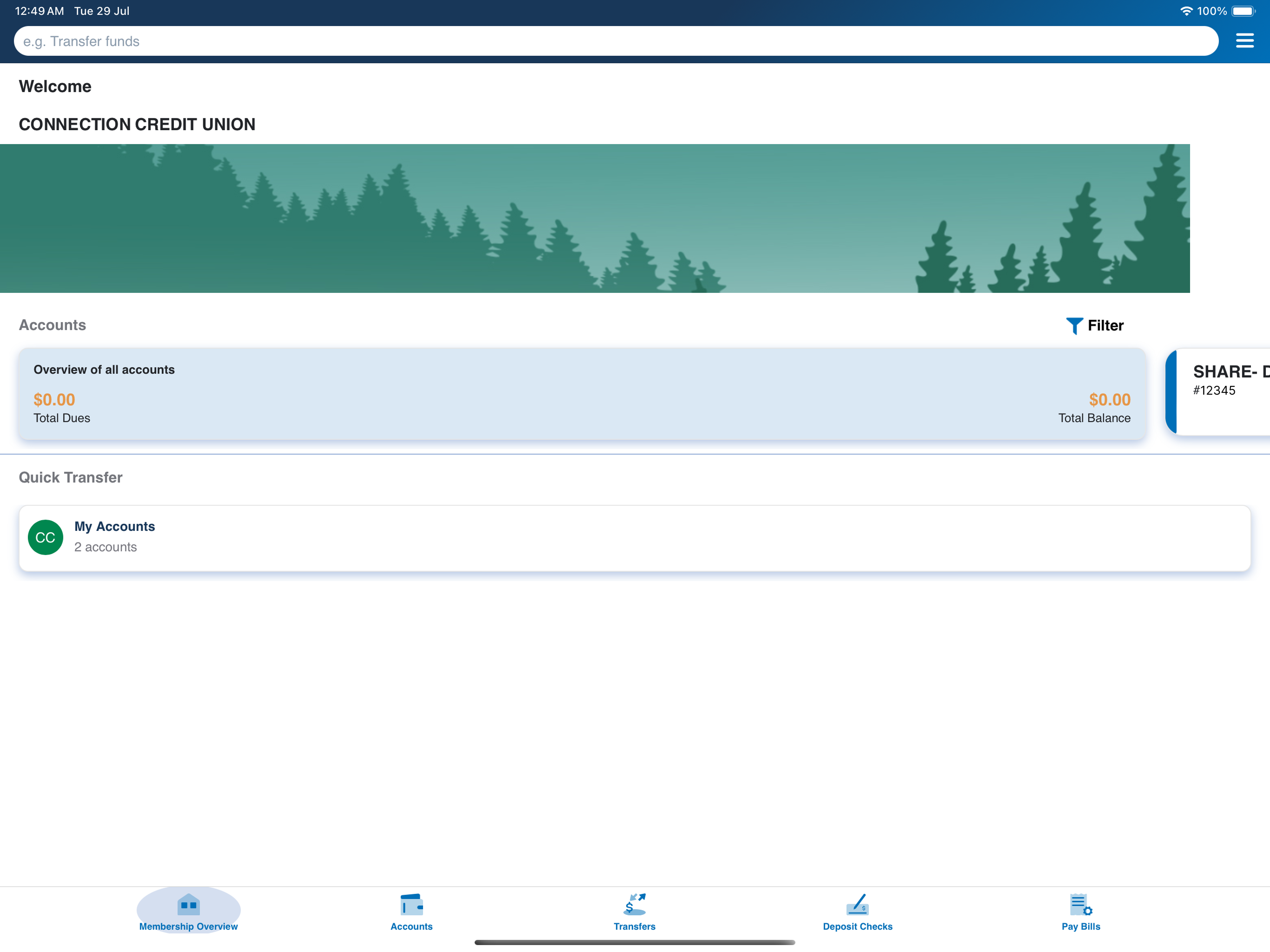Click the 12:49 AM clock
Viewport: 1270px width, 952px height.
click(39, 11)
